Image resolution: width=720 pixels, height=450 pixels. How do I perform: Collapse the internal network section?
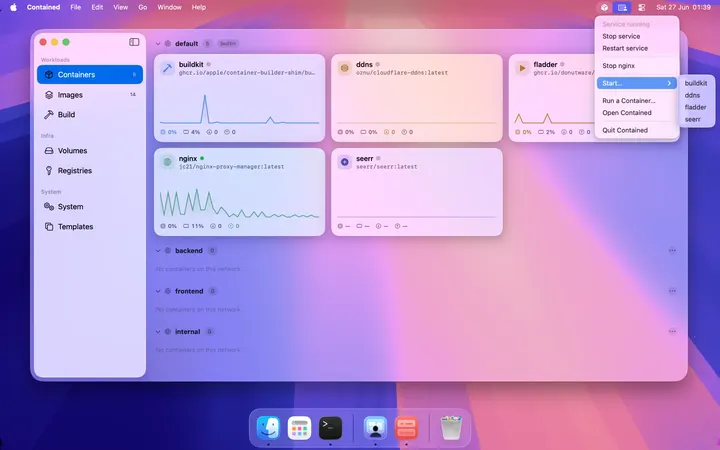[x=158, y=332]
